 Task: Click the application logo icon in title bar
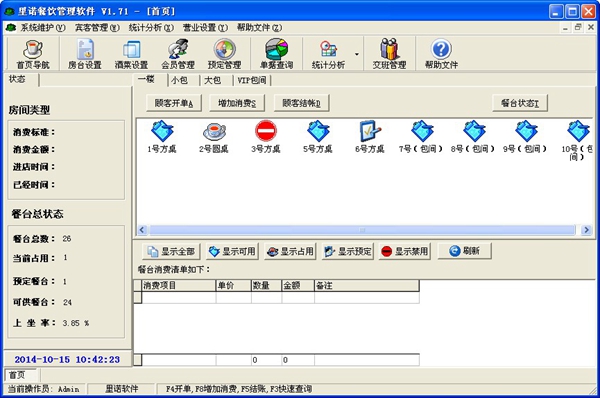point(9,11)
